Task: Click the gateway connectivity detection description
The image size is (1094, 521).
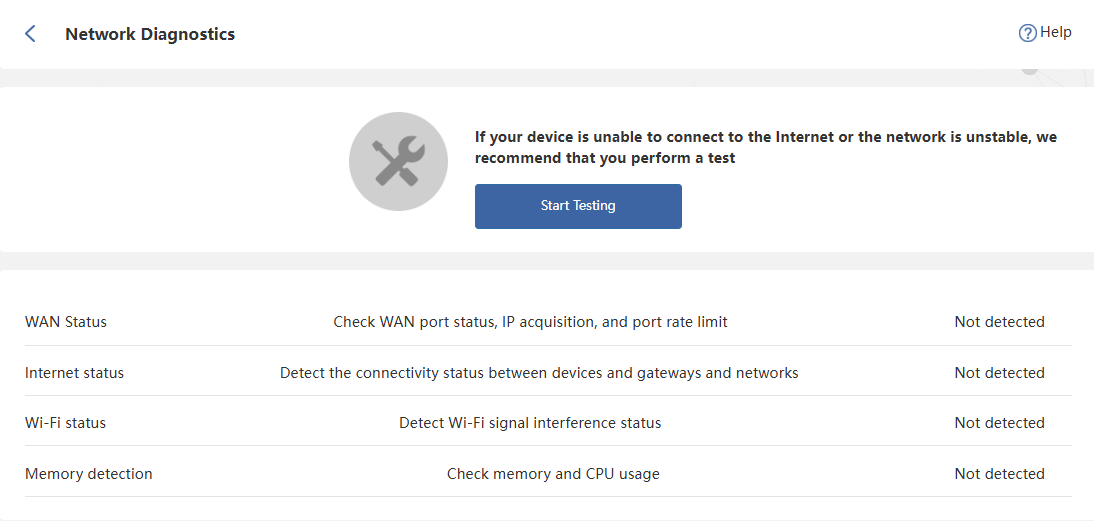Action: click(539, 373)
